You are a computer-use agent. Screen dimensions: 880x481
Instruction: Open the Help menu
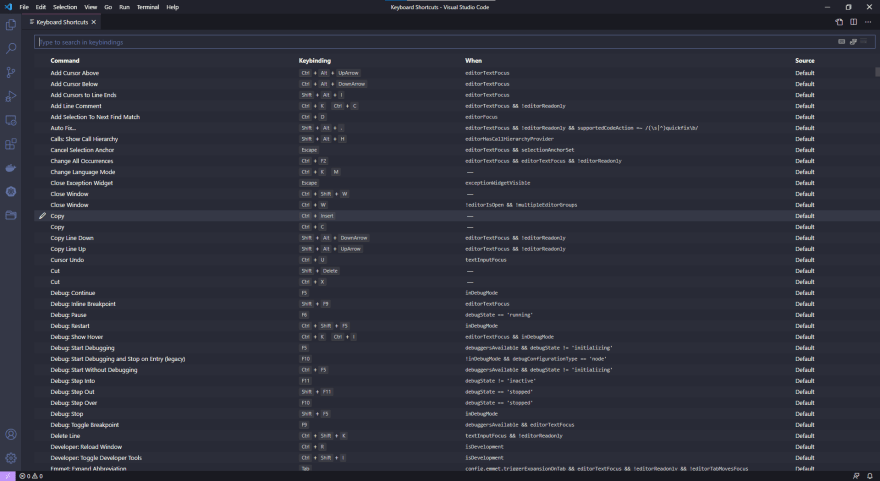(173, 7)
